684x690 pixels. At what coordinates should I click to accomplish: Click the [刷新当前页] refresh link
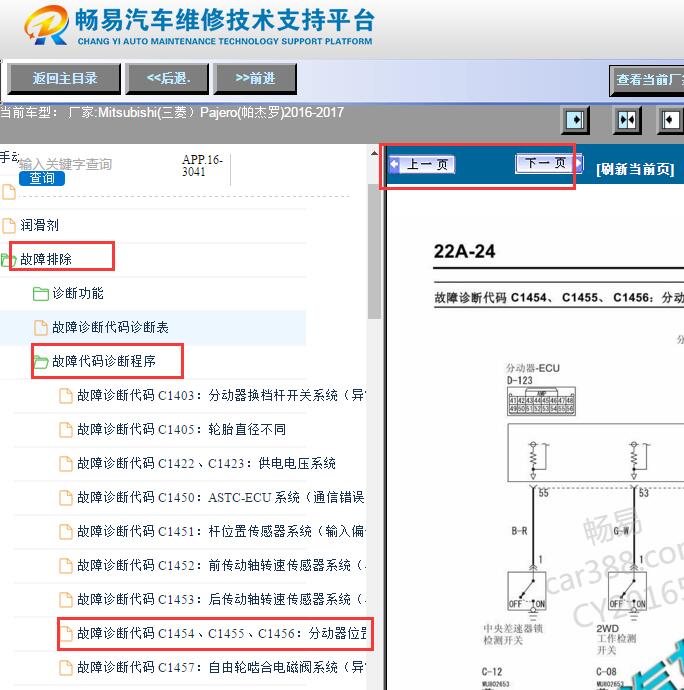635,169
